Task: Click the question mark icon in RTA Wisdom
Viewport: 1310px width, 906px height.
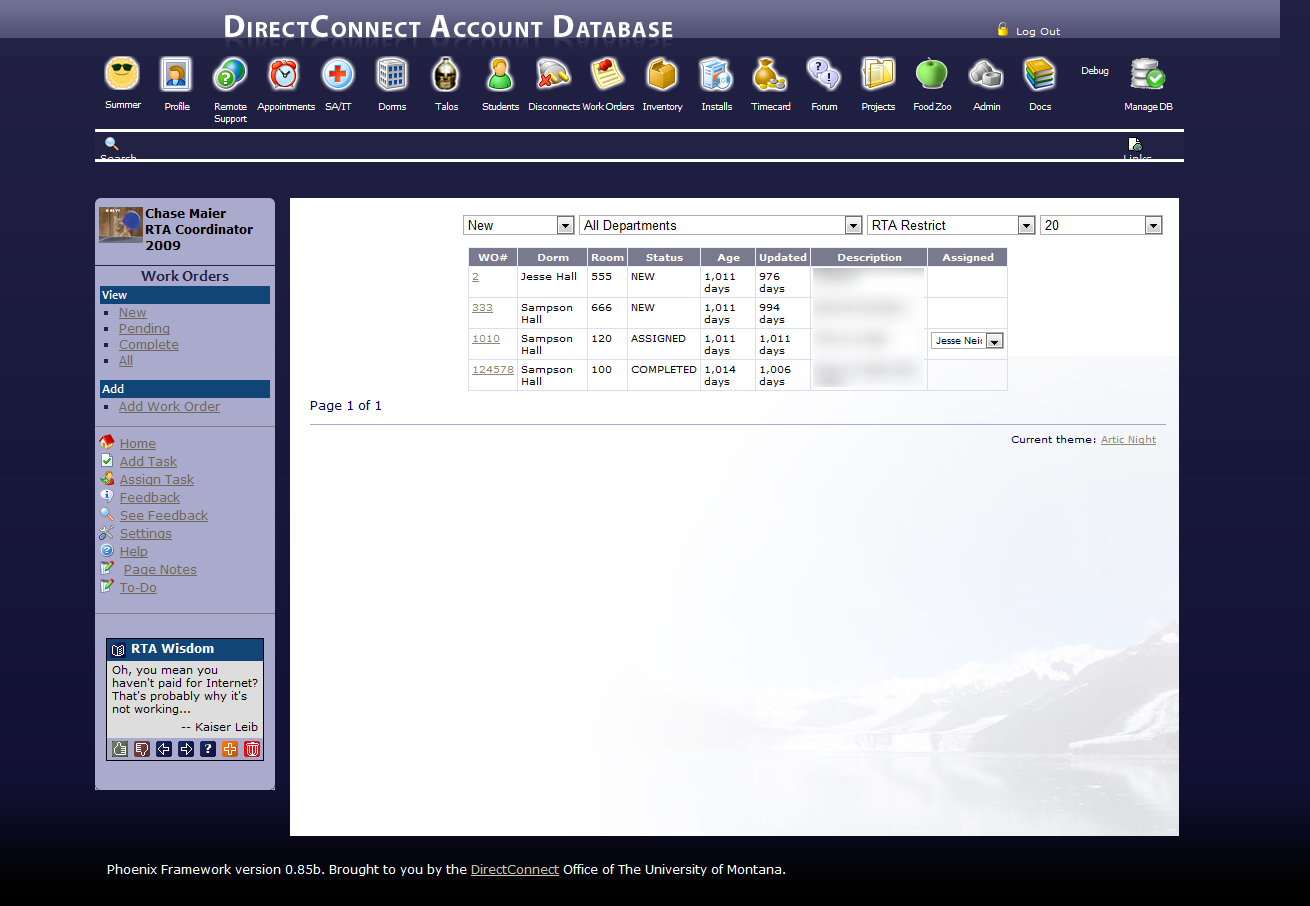Action: point(208,749)
